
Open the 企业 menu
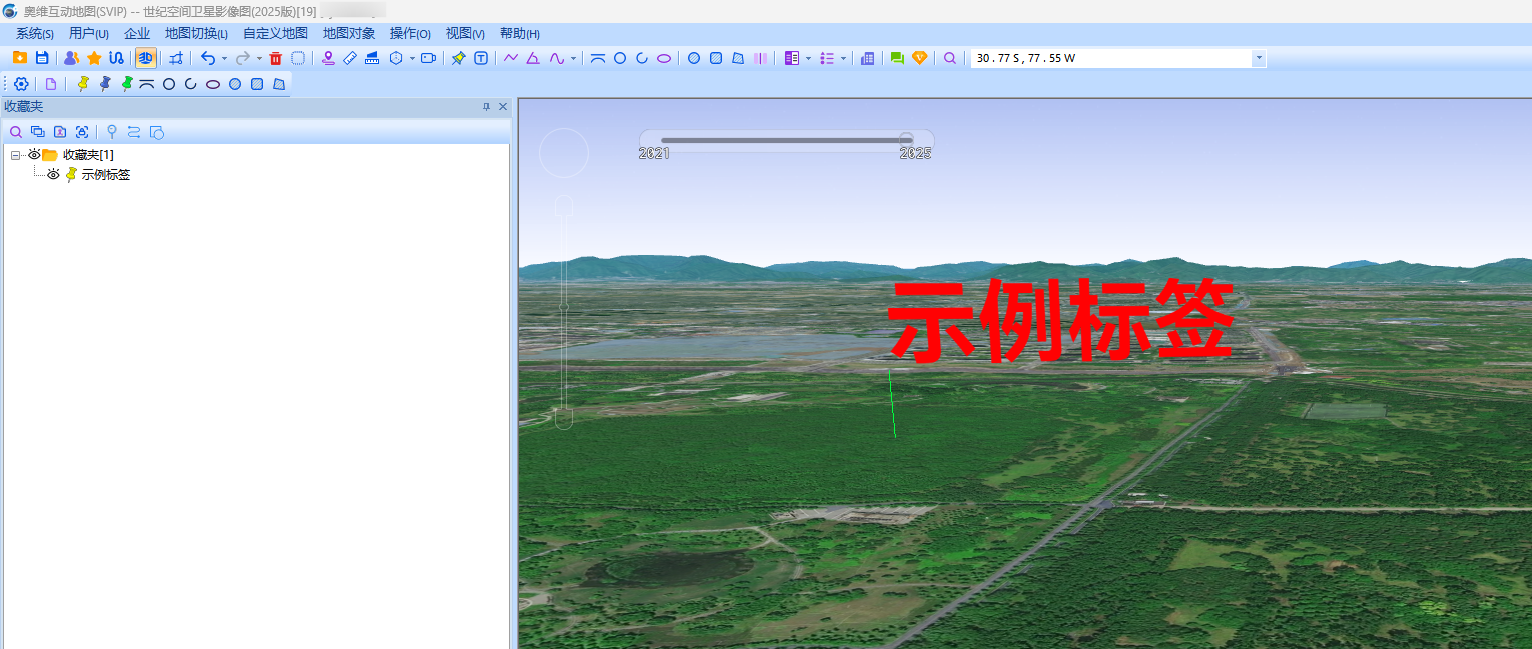click(x=137, y=33)
